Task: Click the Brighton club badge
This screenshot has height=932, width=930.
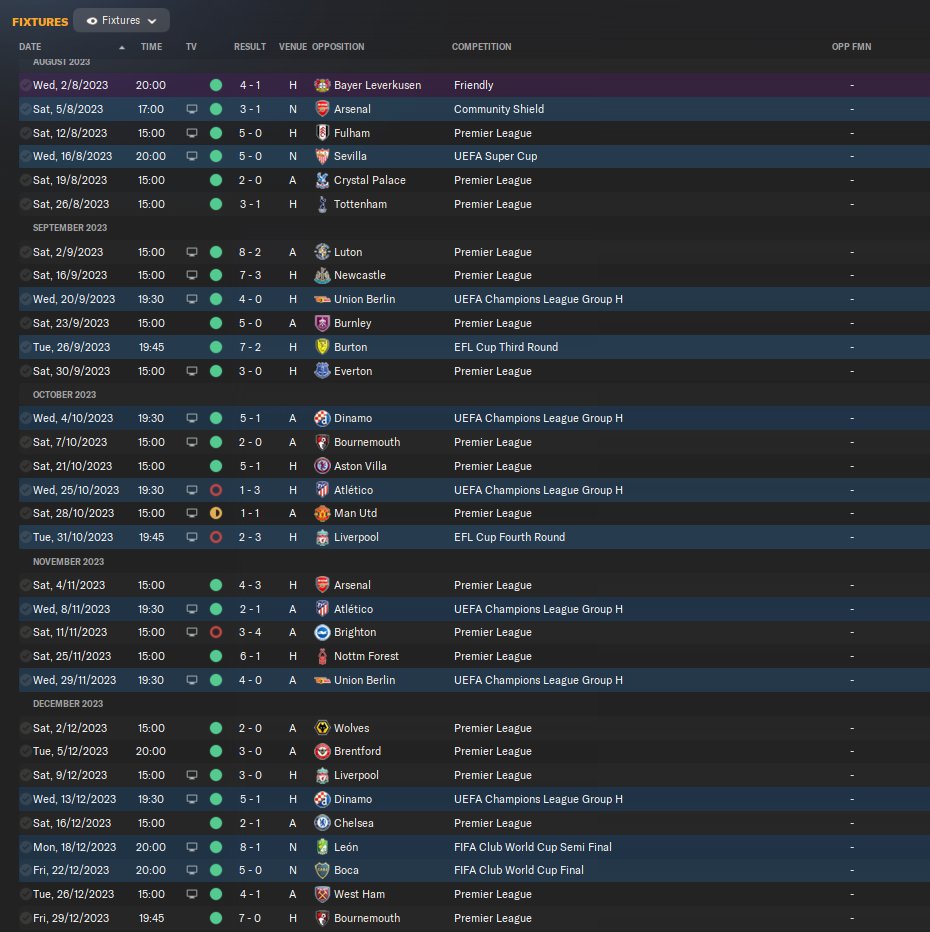Action: click(x=322, y=632)
